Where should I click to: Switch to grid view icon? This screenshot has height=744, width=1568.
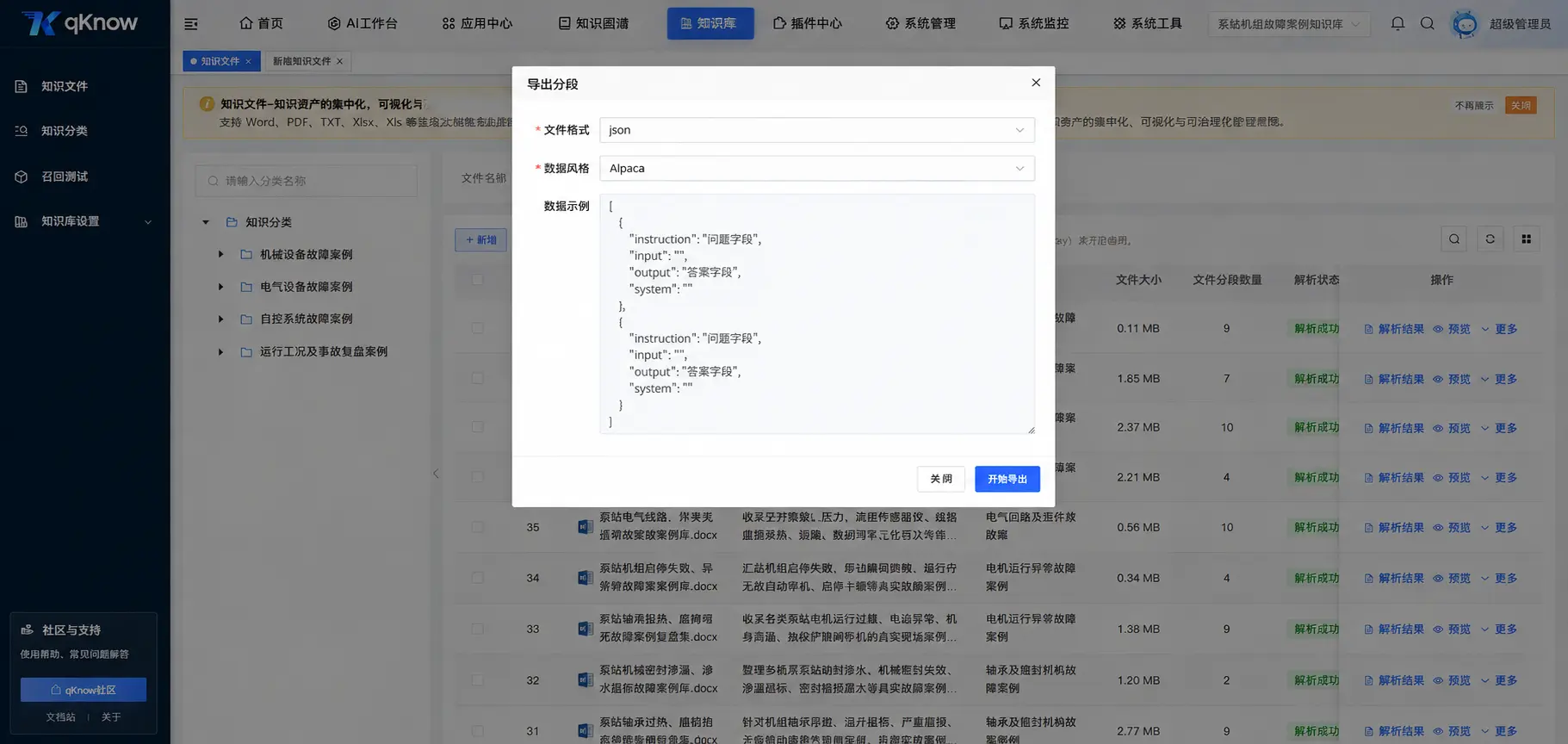click(1526, 239)
